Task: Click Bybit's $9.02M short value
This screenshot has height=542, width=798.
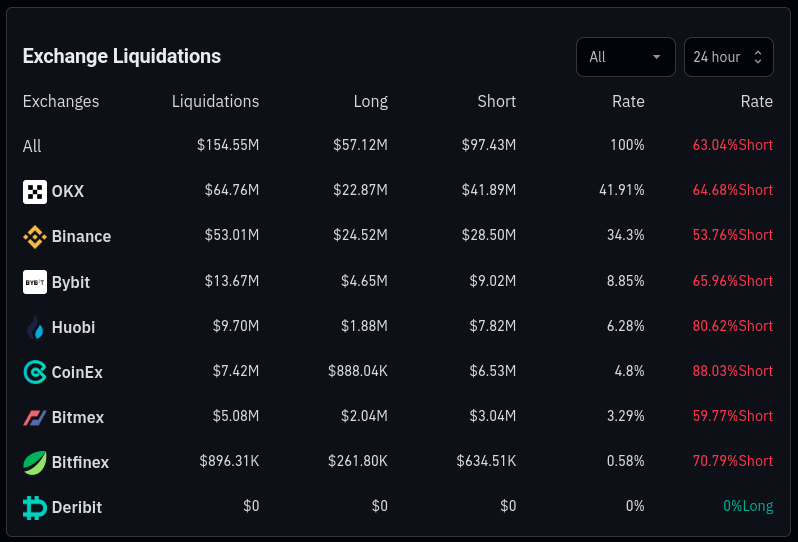Action: coord(493,281)
